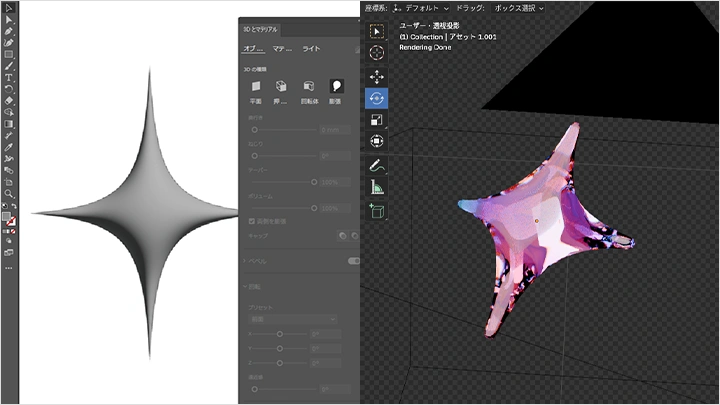Image resolution: width=720 pixels, height=405 pixels.
Task: Adjust the Volume slider handle
Action: [314, 208]
